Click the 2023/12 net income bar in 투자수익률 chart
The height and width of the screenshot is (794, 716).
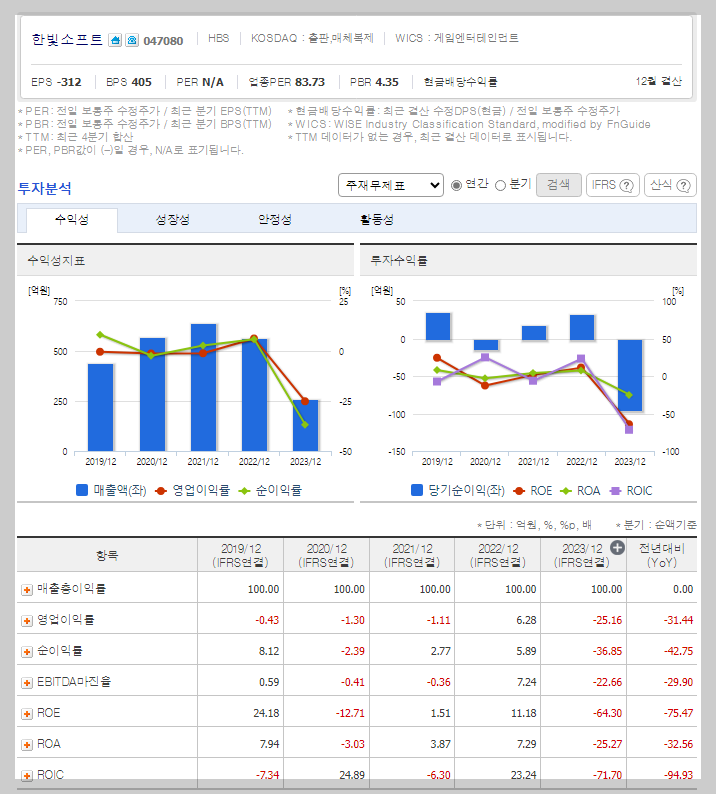(630, 375)
